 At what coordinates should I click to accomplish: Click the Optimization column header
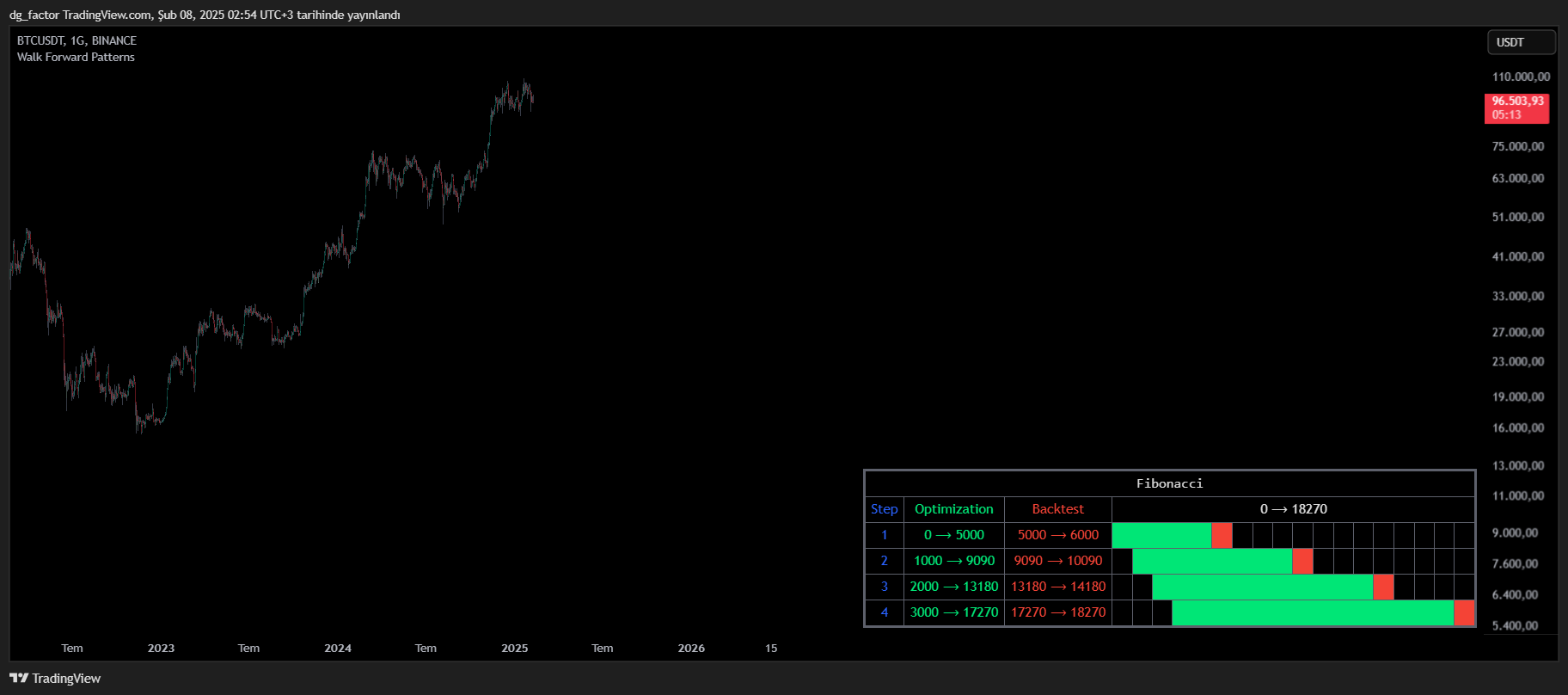[954, 509]
